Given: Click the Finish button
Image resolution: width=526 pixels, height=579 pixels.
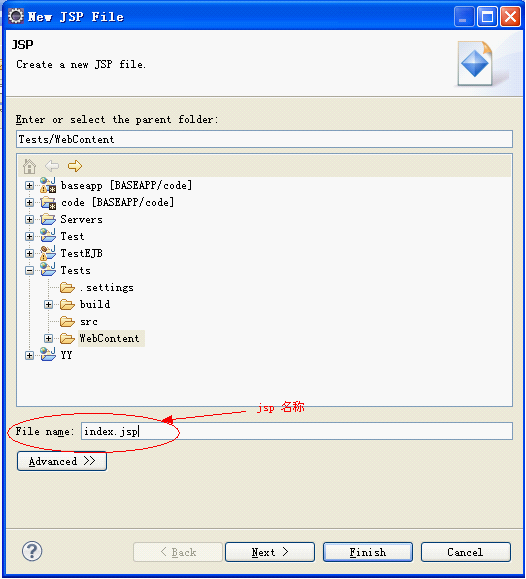Looking at the screenshot, I should [x=368, y=552].
